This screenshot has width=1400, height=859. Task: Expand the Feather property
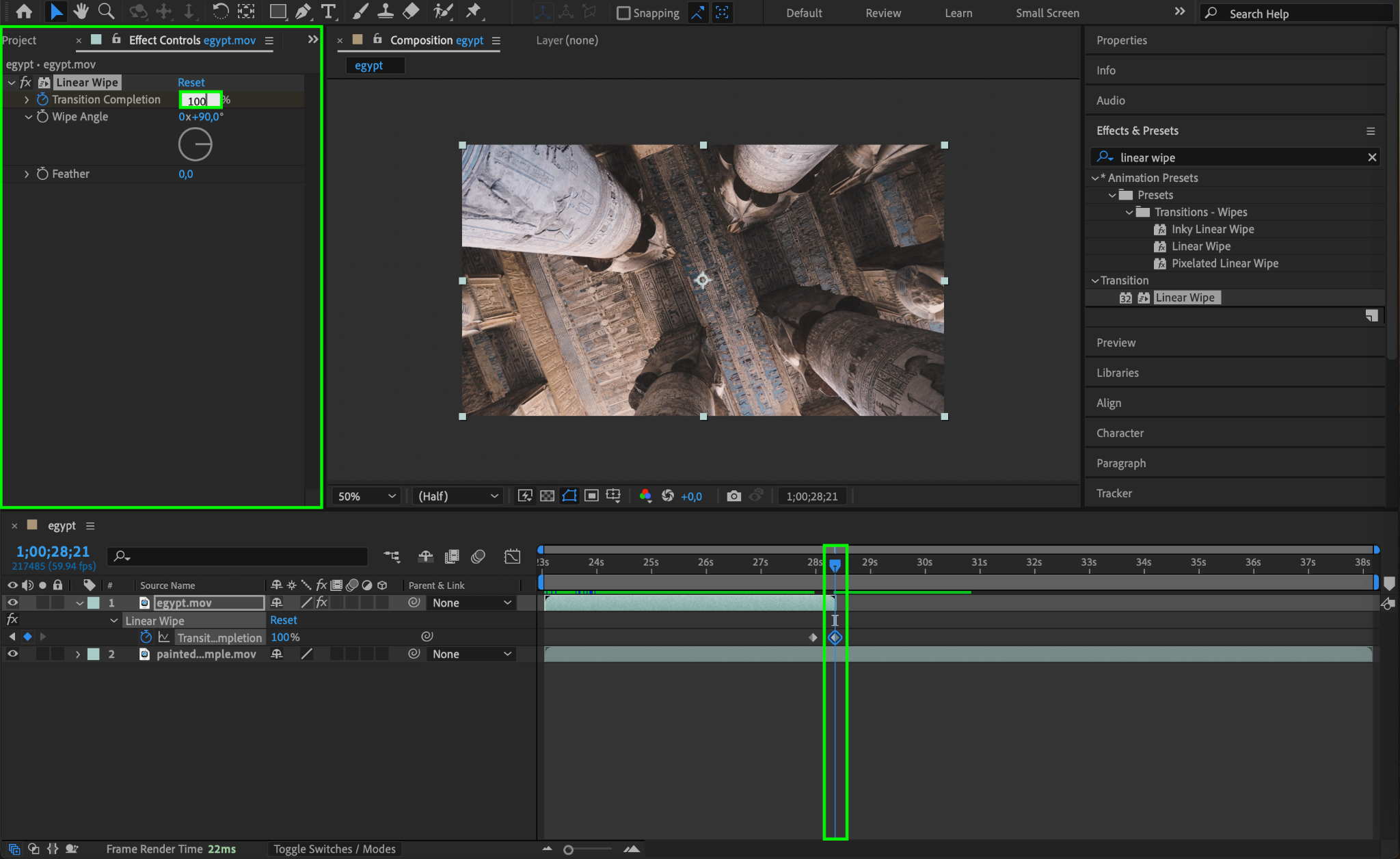27,174
